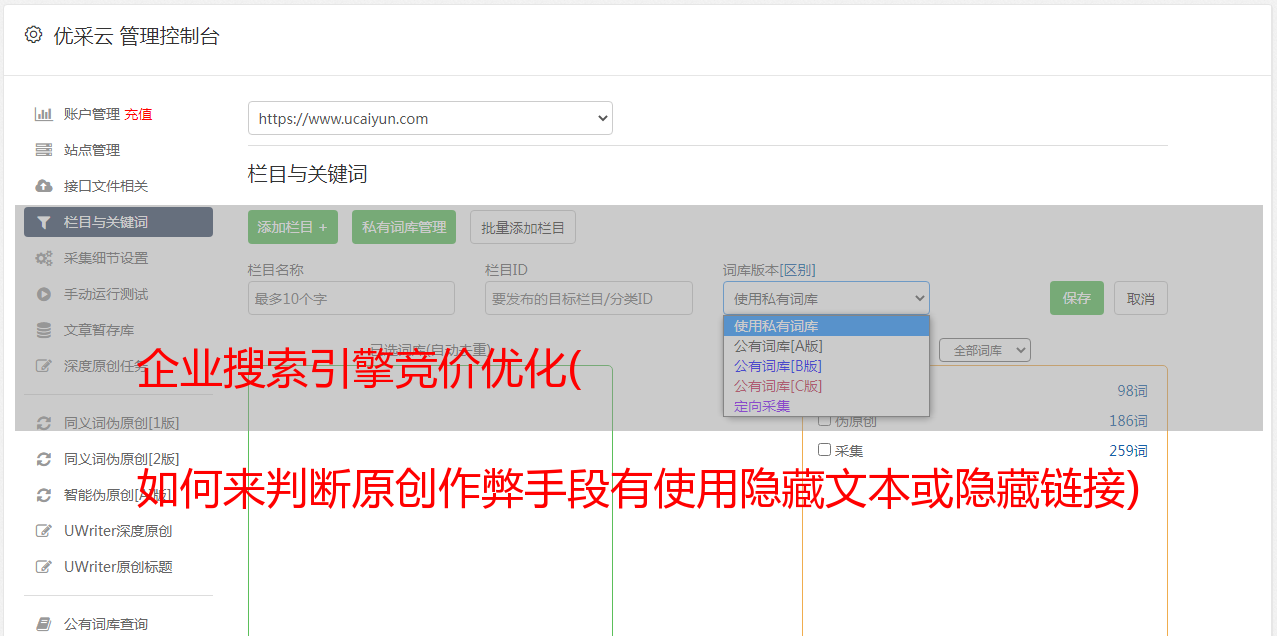Click the 手动运行测试 play icon
1277x636 pixels.
(43, 294)
